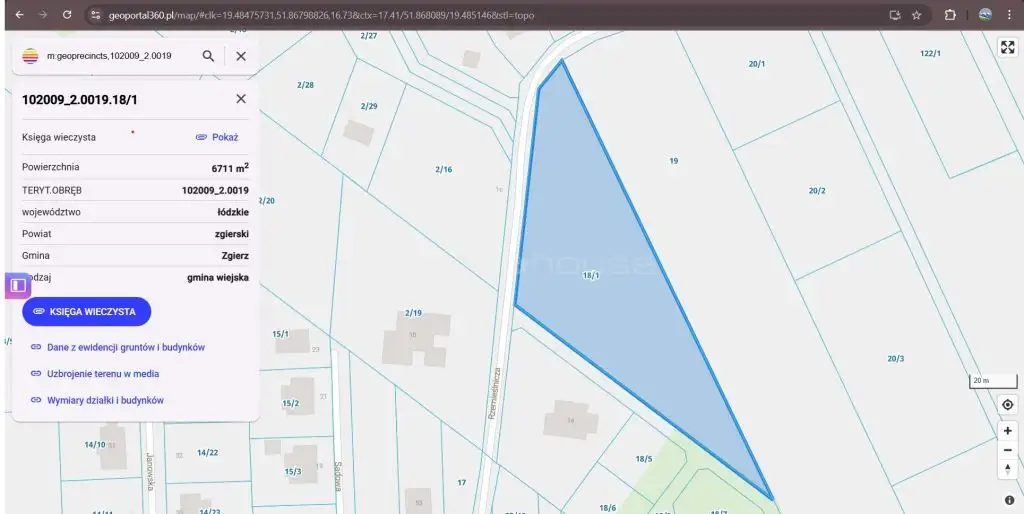Zoom in on the map
The width and height of the screenshot is (1024, 514).
pos(1007,430)
